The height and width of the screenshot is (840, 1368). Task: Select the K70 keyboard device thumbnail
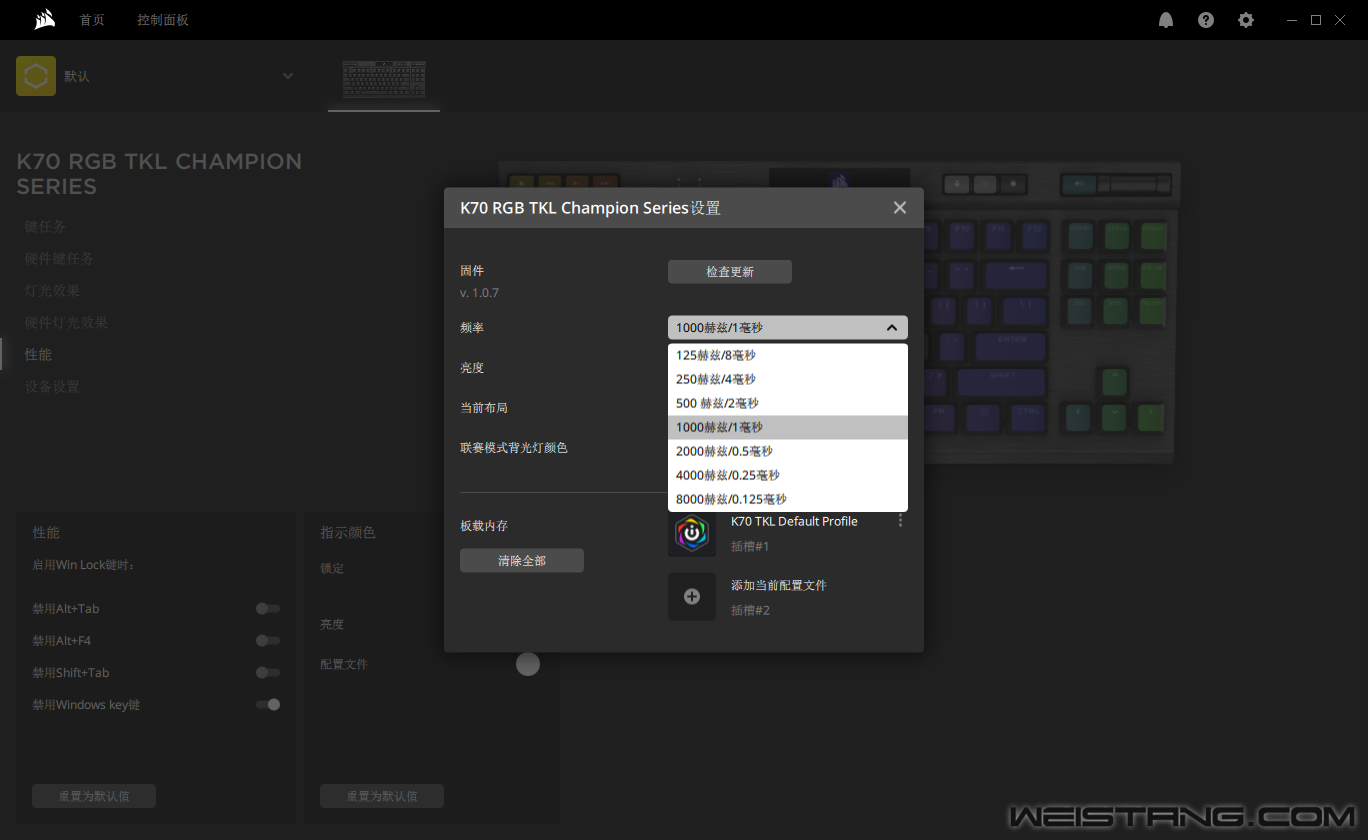tap(384, 79)
